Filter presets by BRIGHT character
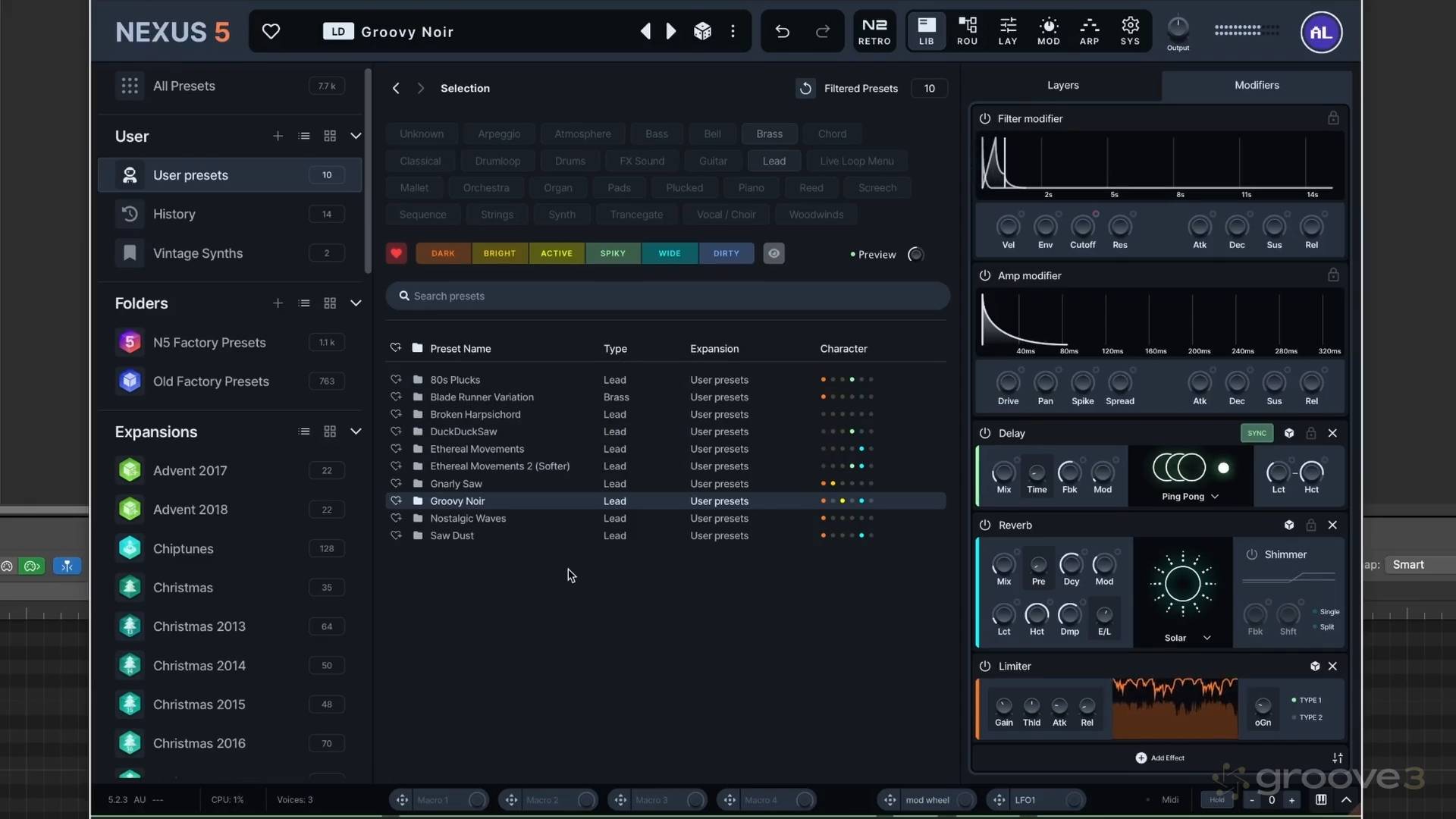The height and width of the screenshot is (819, 1456). (500, 253)
